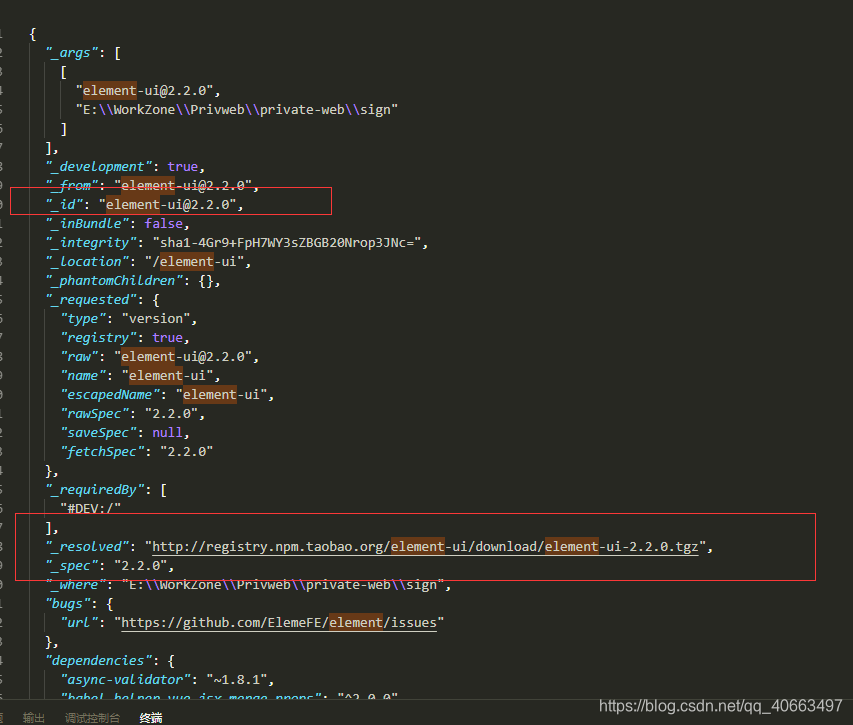
Task: Click the "~1.8.1" version value
Action: [x=237, y=680]
